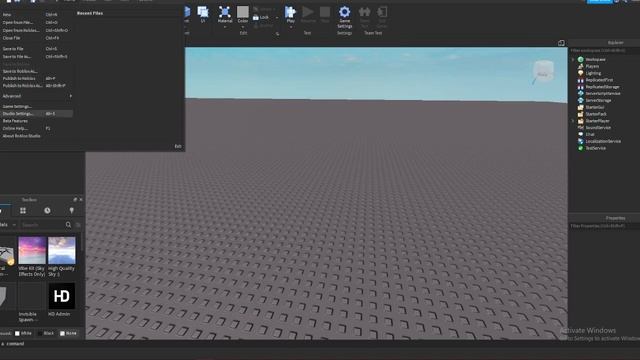Insert the HD Admin toolbox item
This screenshot has width=640, height=360.
pyautogui.click(x=62, y=296)
